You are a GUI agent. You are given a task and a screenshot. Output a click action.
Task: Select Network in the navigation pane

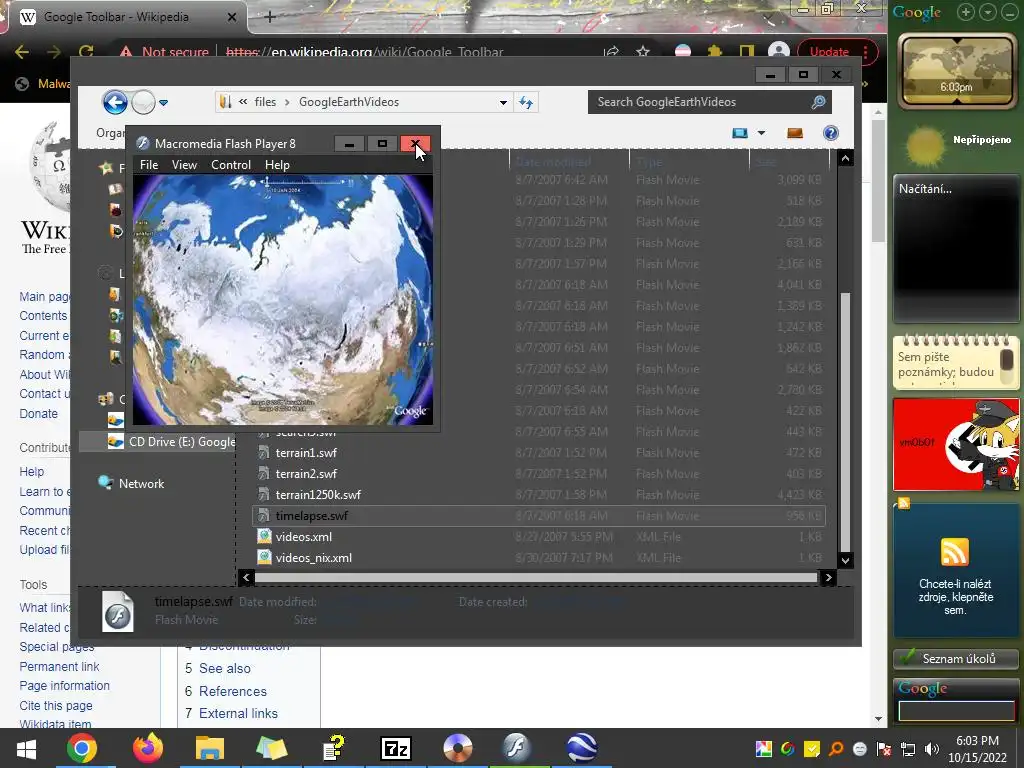141,483
